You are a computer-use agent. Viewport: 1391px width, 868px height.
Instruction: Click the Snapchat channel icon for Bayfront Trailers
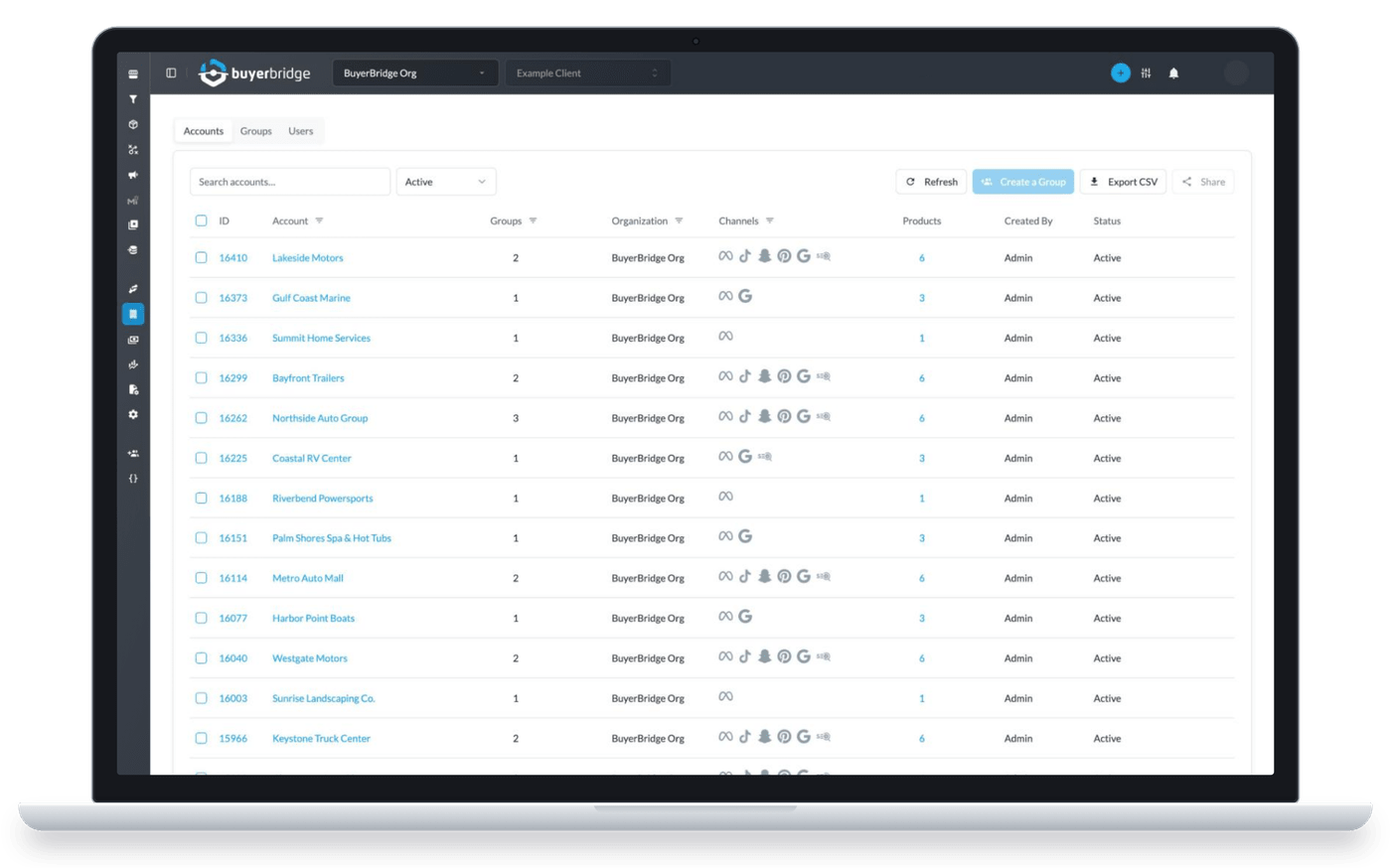(x=764, y=376)
